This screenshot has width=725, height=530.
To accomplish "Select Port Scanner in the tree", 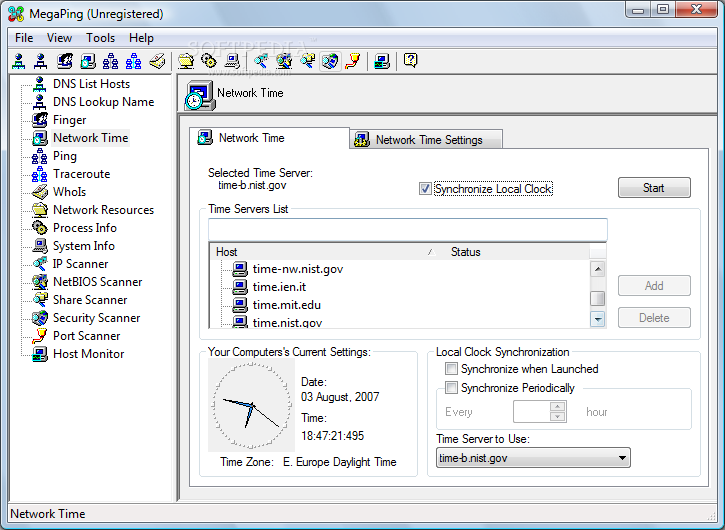I will (86, 336).
